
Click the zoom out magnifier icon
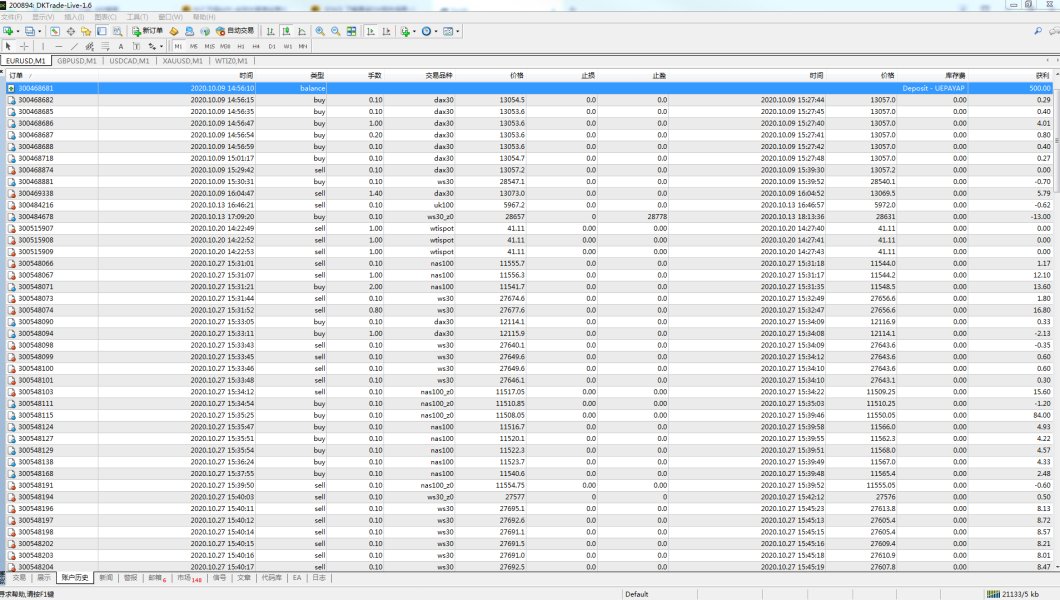pos(335,31)
